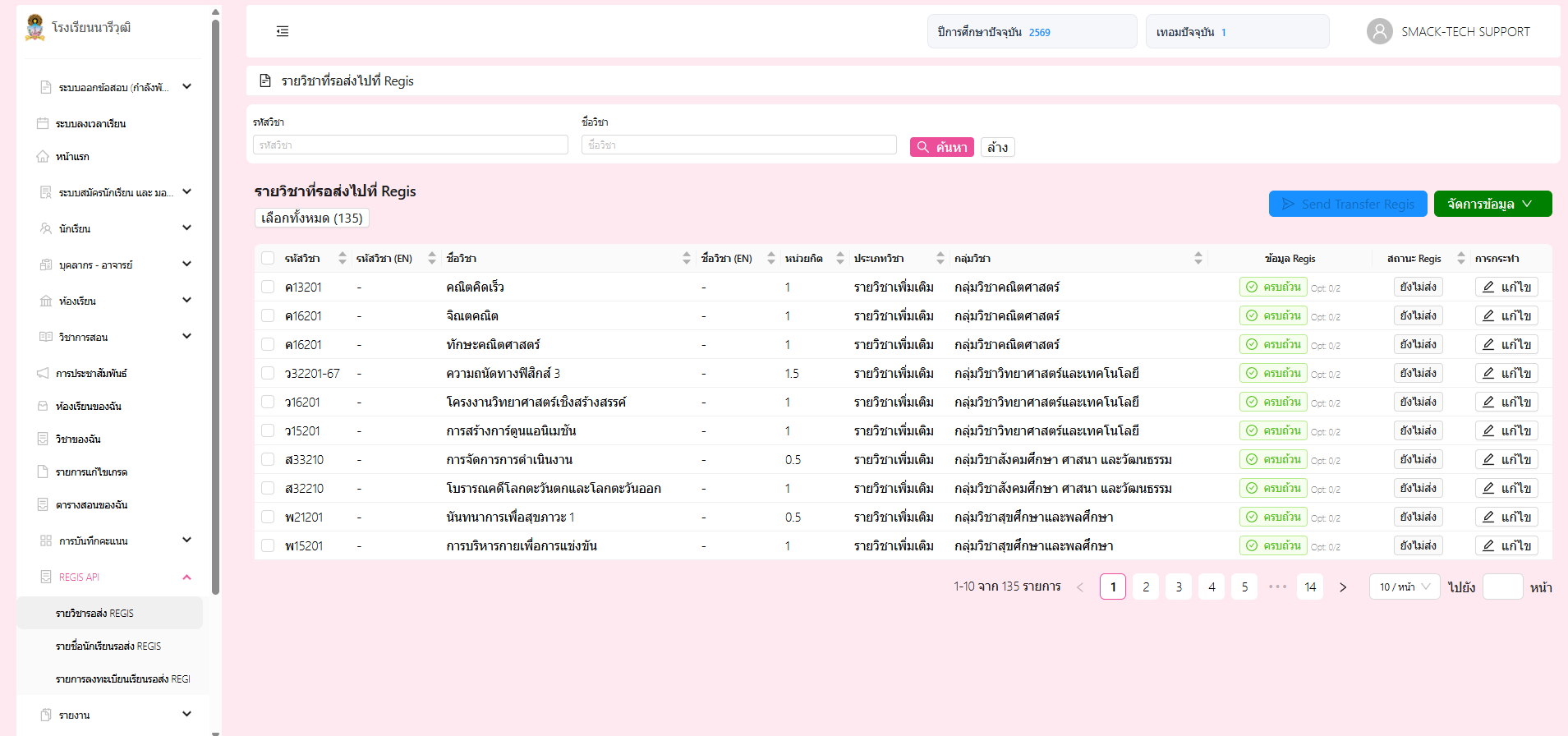1568x736 pixels.
Task: Open รายวิชารอส่ง REGIS menu item
Action: [x=110, y=613]
